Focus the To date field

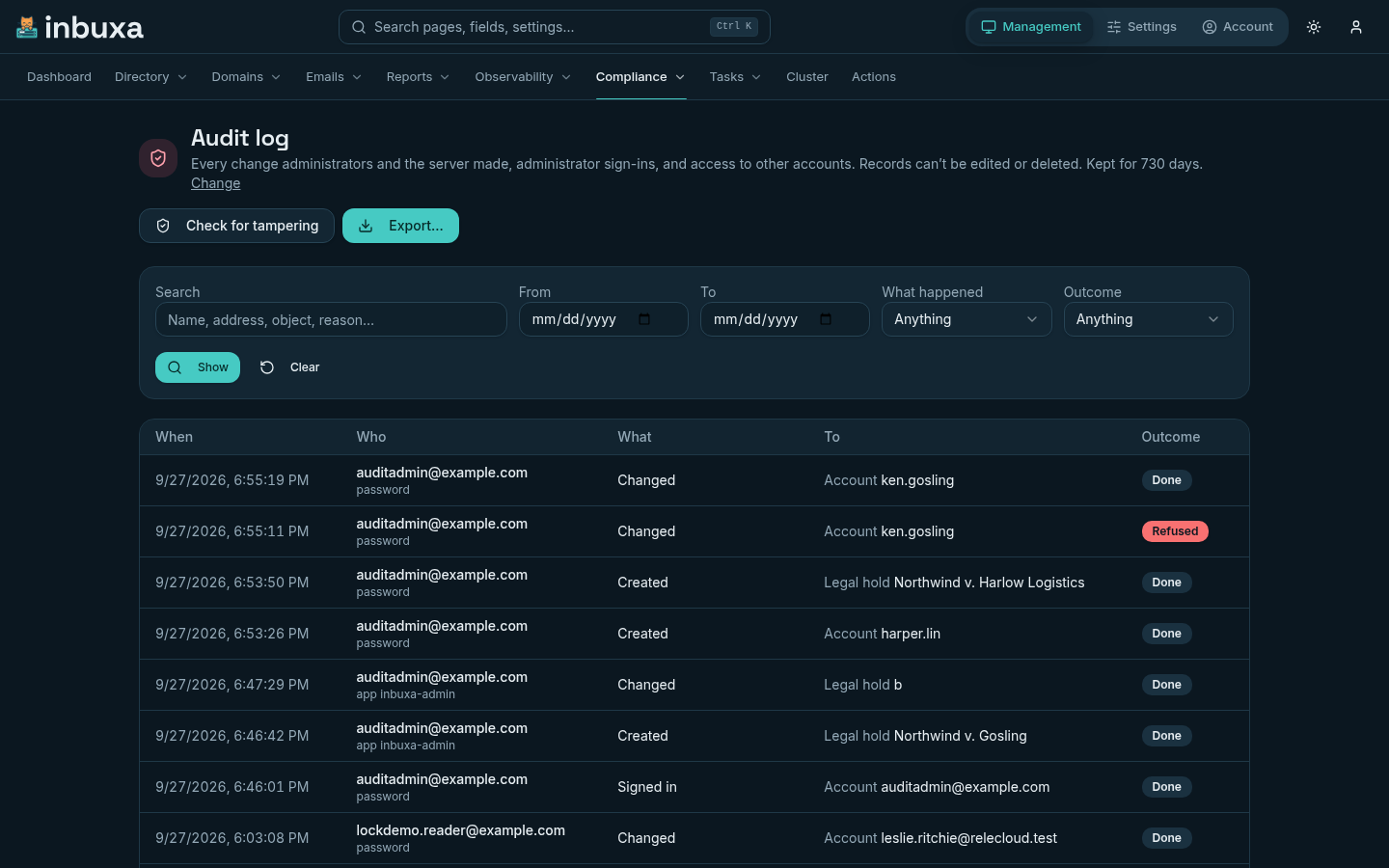click(x=784, y=319)
